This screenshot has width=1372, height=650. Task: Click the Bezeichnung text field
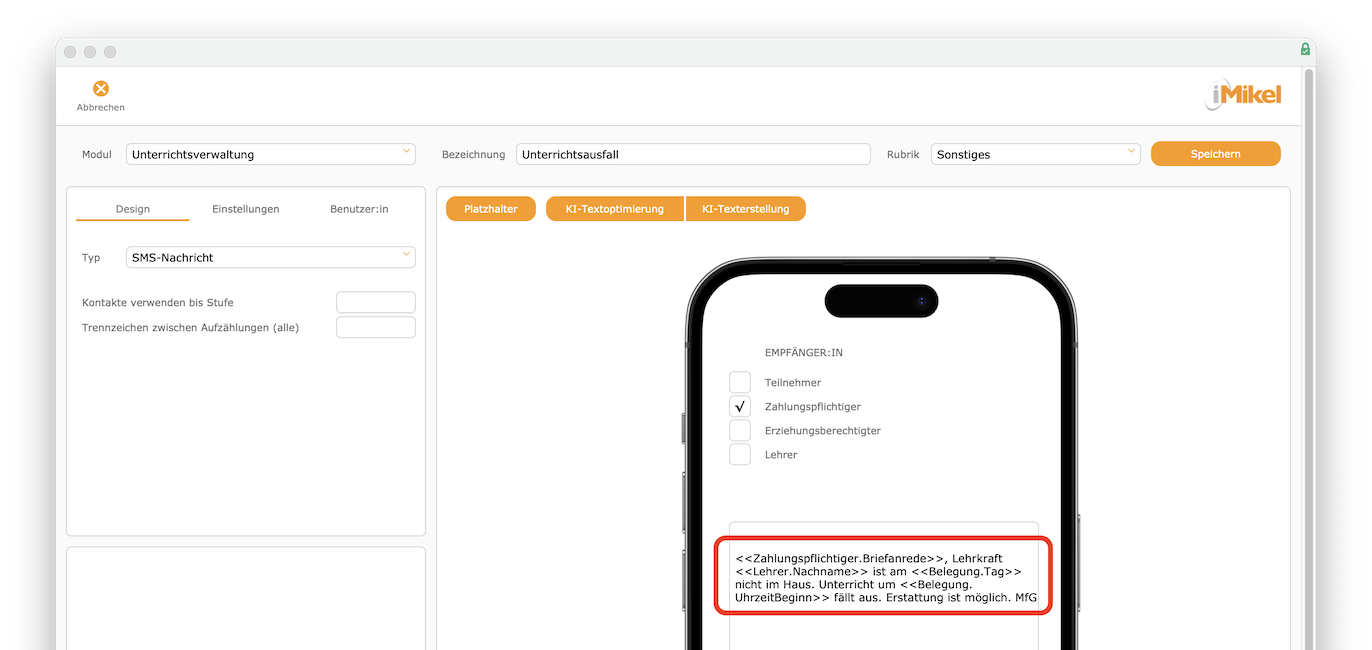[x=693, y=154]
